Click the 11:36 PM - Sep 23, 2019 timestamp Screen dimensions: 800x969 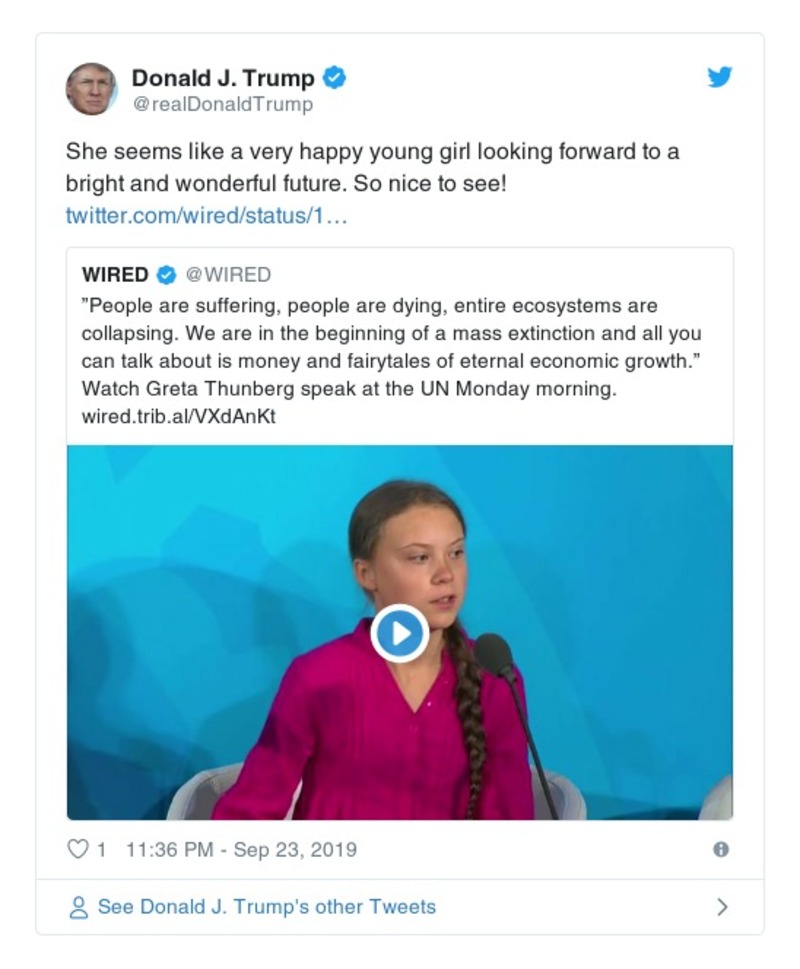[x=241, y=850]
